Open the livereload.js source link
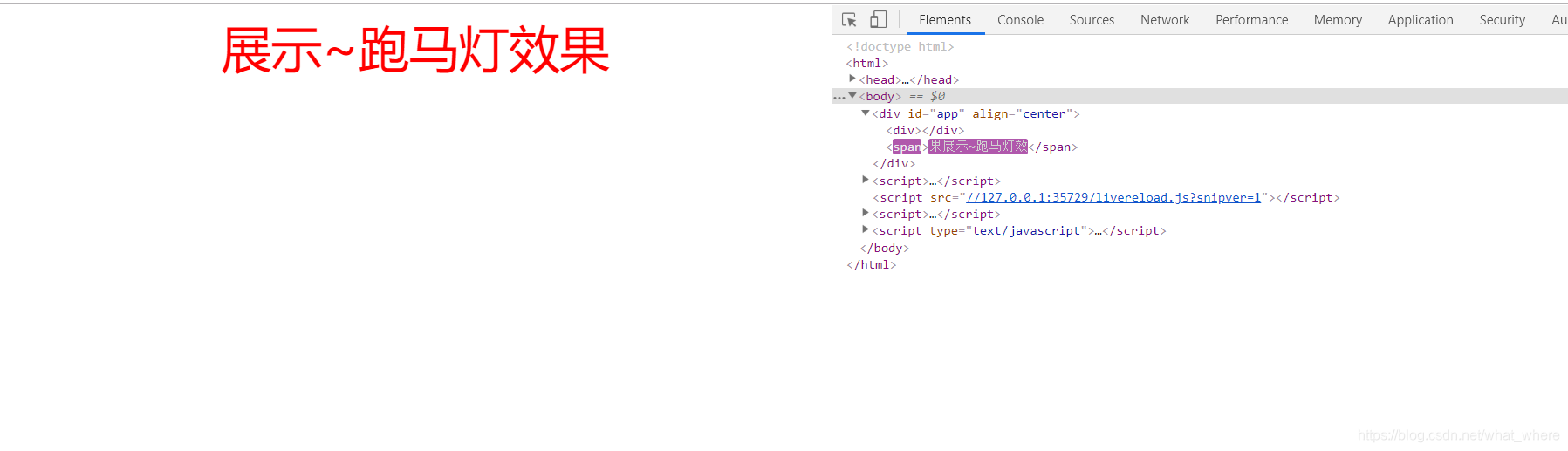The height and width of the screenshot is (451, 1568). [1113, 197]
